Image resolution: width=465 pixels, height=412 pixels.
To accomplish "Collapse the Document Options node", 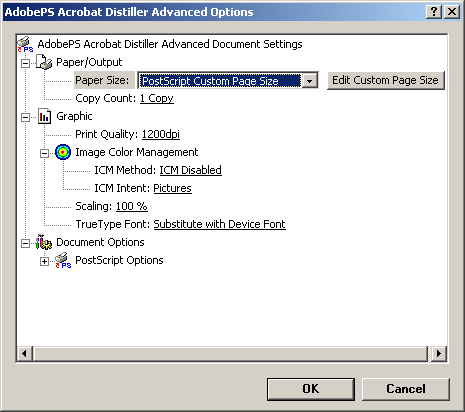I will click(x=25, y=243).
